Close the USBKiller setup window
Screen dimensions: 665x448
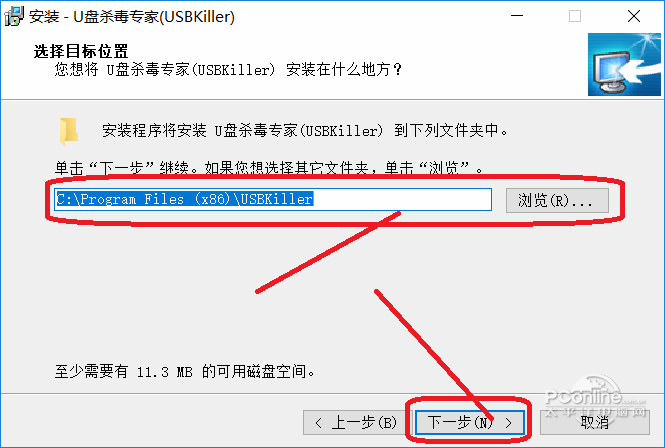click(x=634, y=16)
